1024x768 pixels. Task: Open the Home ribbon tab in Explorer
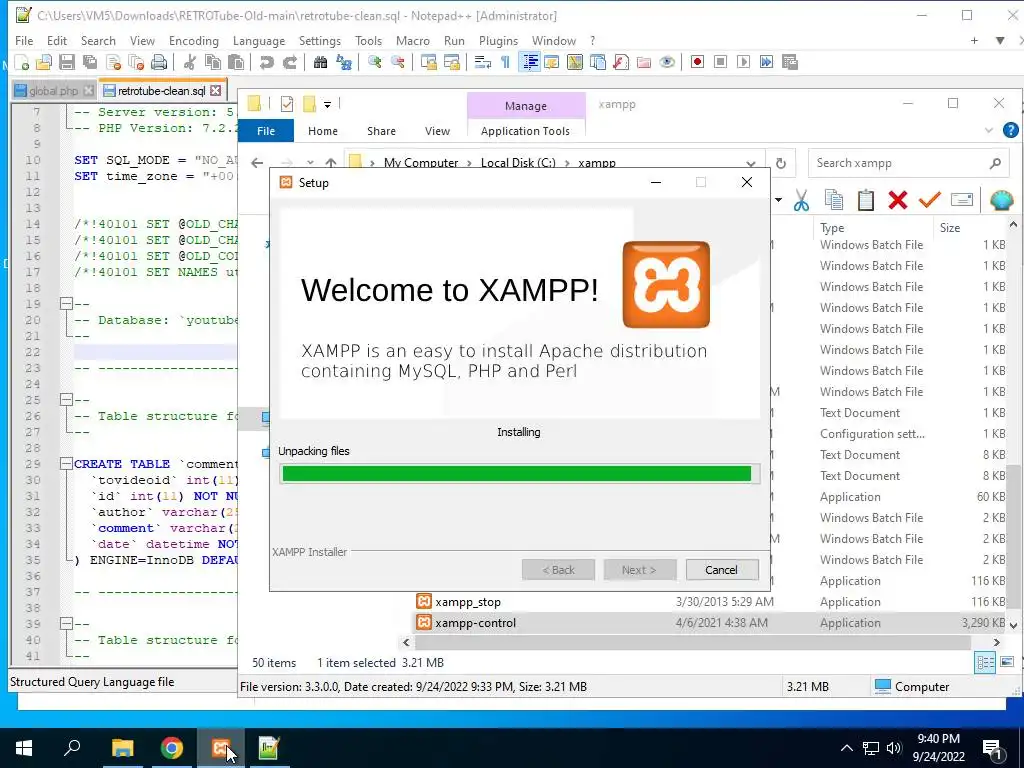pos(323,131)
